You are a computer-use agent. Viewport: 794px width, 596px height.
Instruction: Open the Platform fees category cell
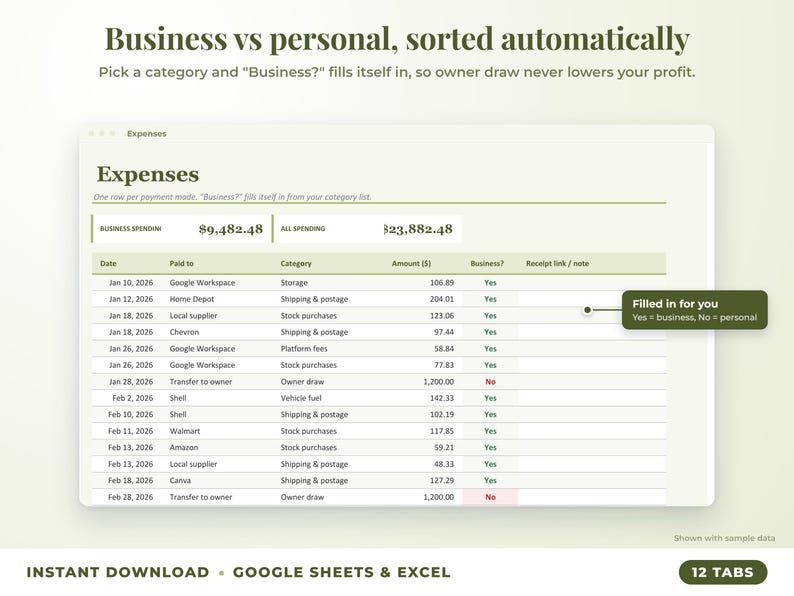tap(304, 349)
